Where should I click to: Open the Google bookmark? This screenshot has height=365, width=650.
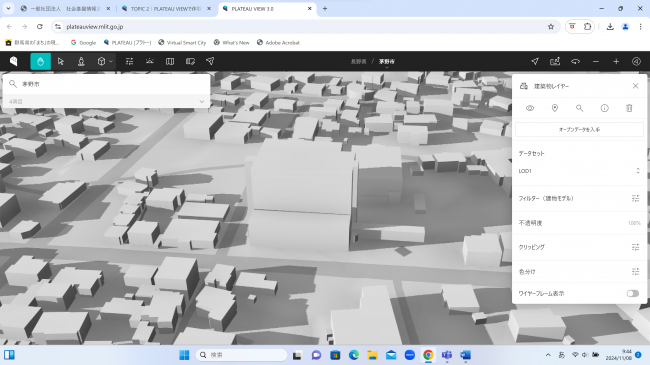tap(83, 42)
